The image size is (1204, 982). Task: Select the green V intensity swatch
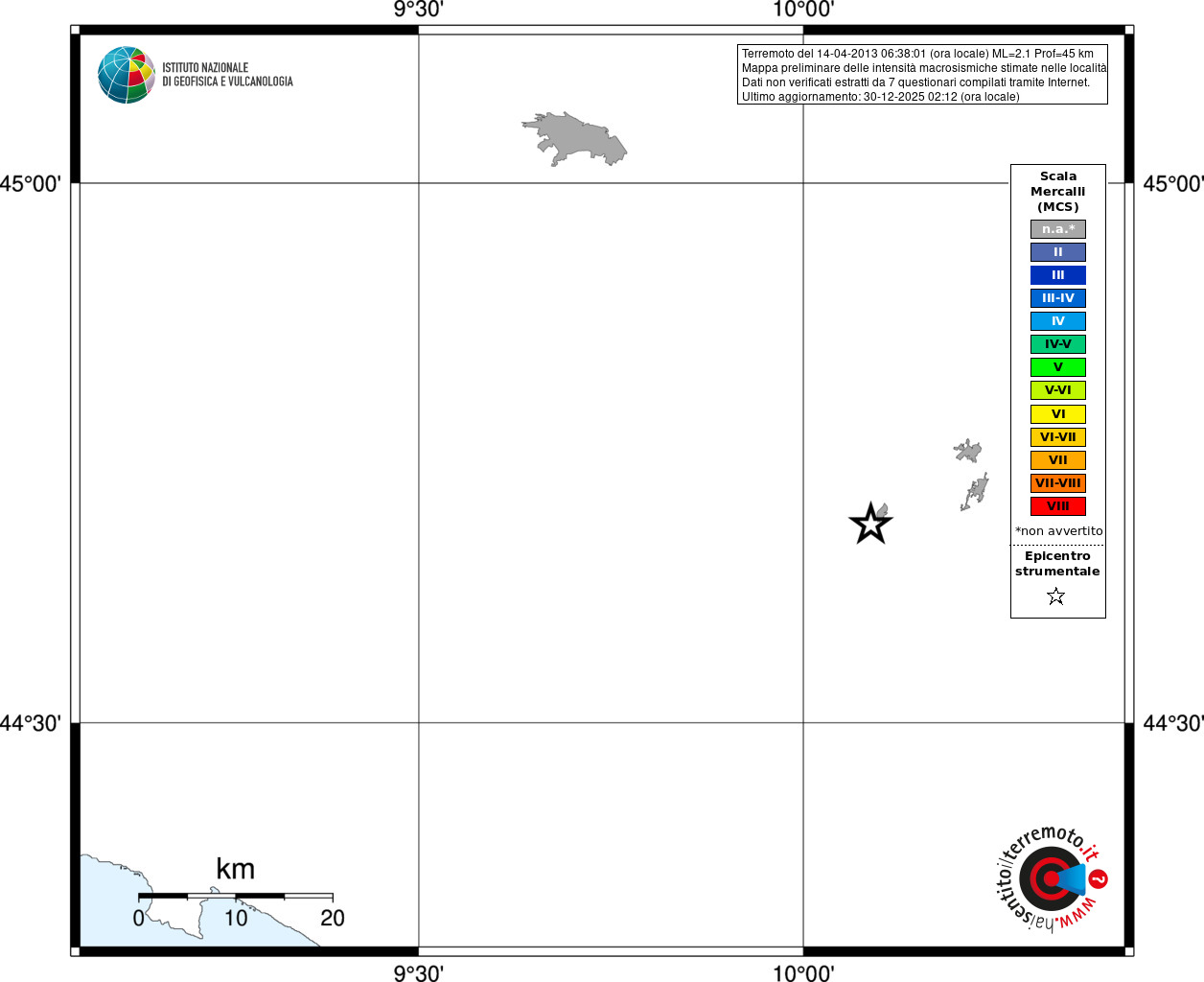(1058, 367)
